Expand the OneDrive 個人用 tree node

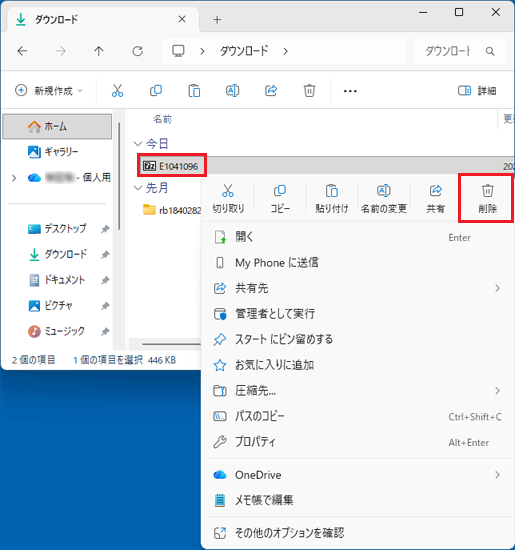[x=14, y=178]
